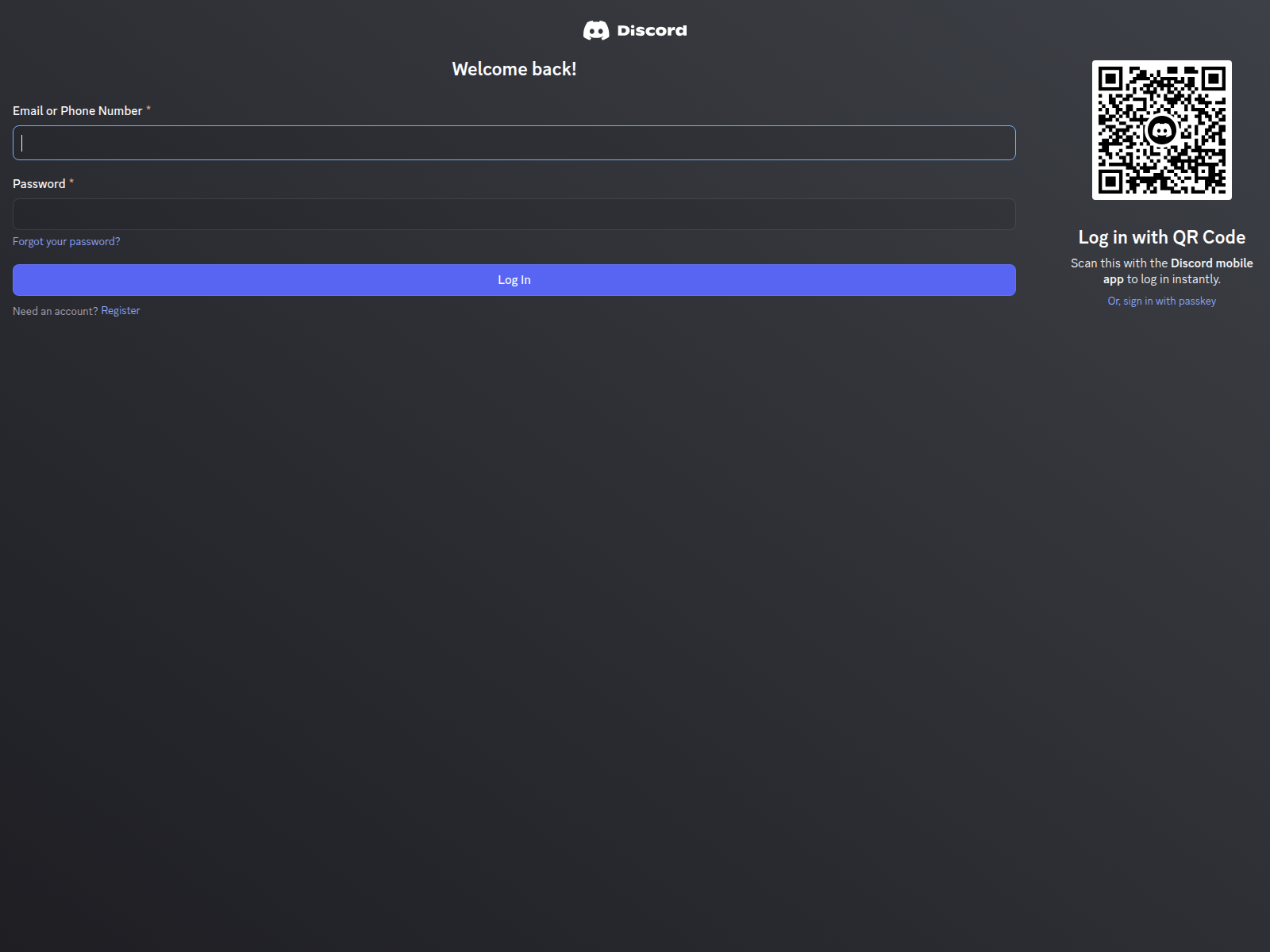This screenshot has width=1270, height=952.
Task: Open the Register link
Action: click(x=120, y=310)
